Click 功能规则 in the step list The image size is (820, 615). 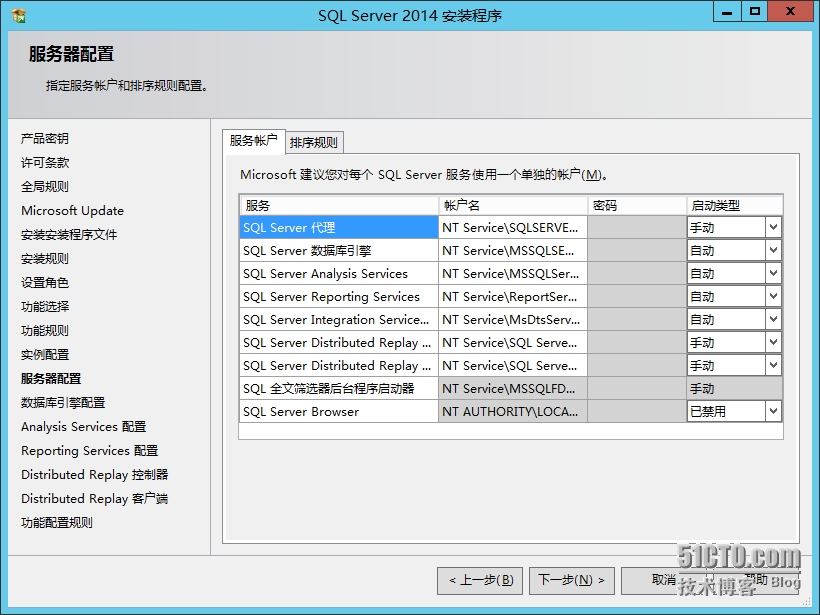click(x=45, y=331)
